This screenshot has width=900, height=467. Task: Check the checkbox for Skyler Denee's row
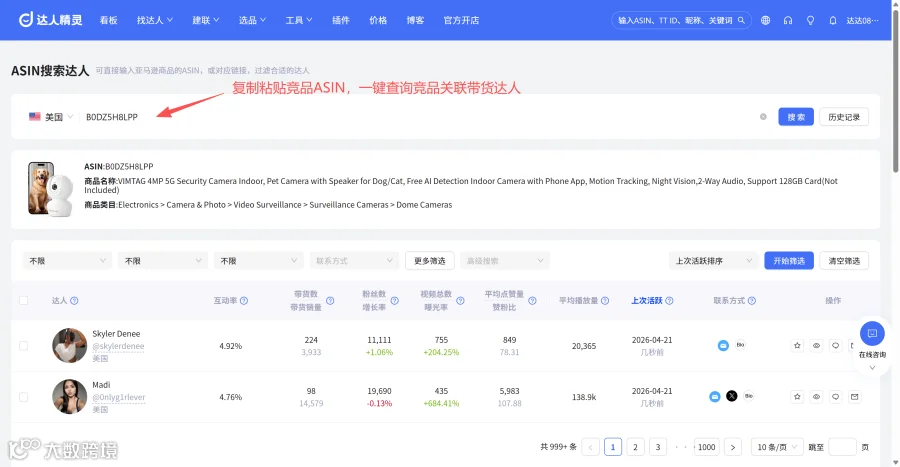pyautogui.click(x=24, y=346)
